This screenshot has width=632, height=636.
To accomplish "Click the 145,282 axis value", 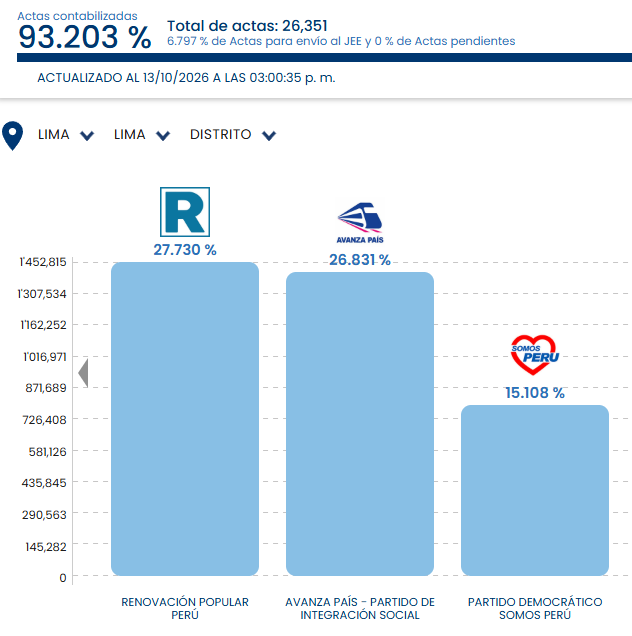I will 46,547.
